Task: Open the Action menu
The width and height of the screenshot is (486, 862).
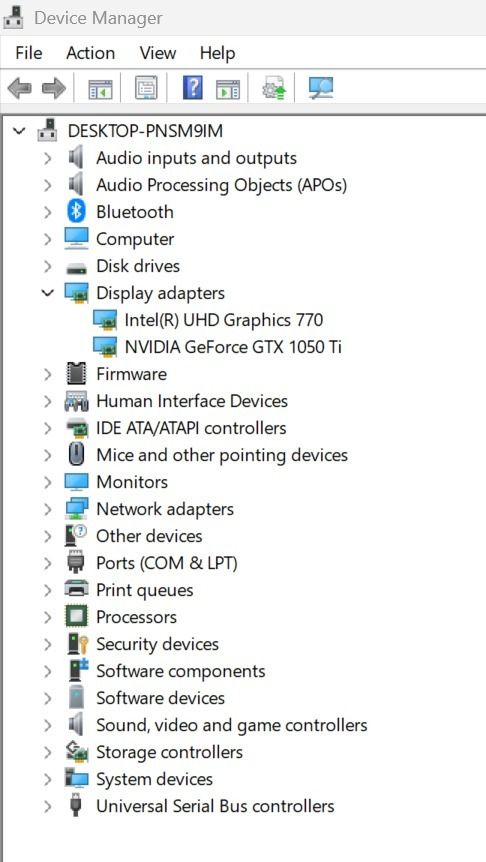Action: point(90,53)
